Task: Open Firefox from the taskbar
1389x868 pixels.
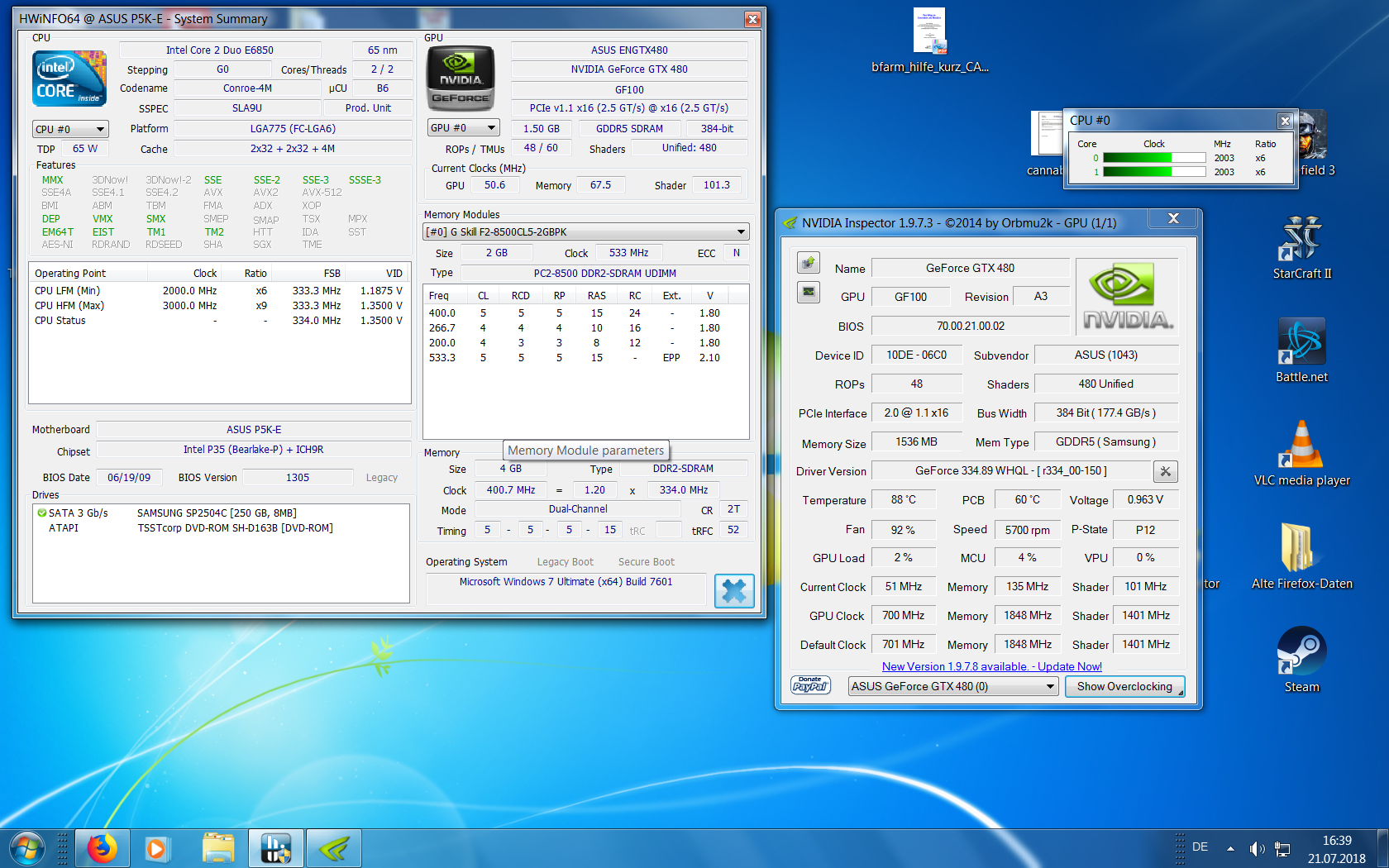Action: [103, 849]
